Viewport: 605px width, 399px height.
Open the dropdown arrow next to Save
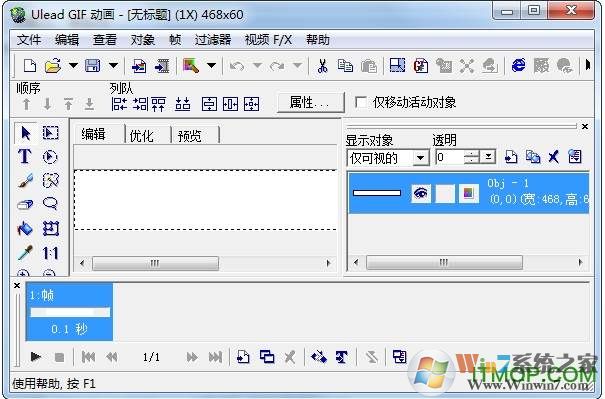[113, 66]
